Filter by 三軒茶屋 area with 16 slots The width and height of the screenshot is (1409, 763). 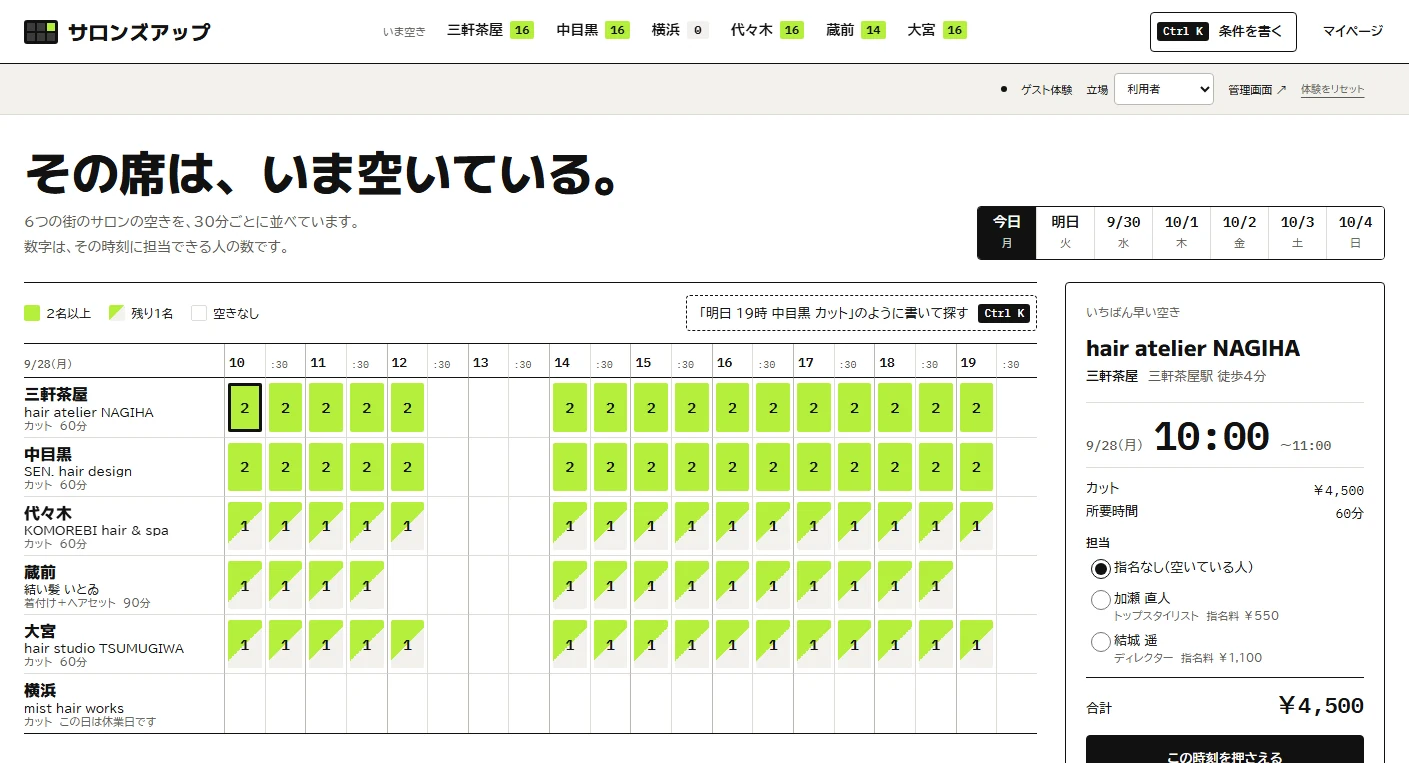click(x=490, y=30)
